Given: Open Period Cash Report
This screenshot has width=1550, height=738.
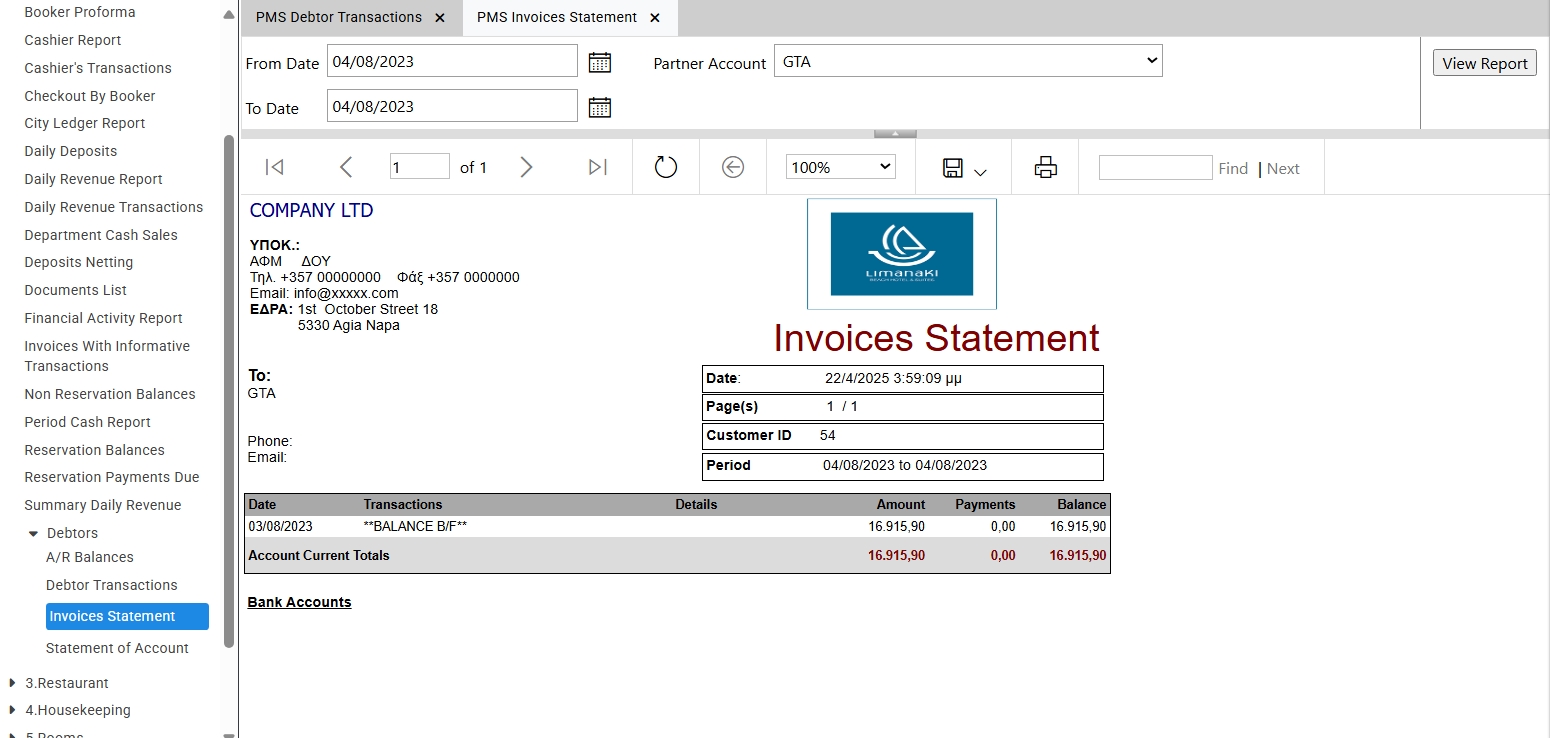Looking at the screenshot, I should click(88, 422).
